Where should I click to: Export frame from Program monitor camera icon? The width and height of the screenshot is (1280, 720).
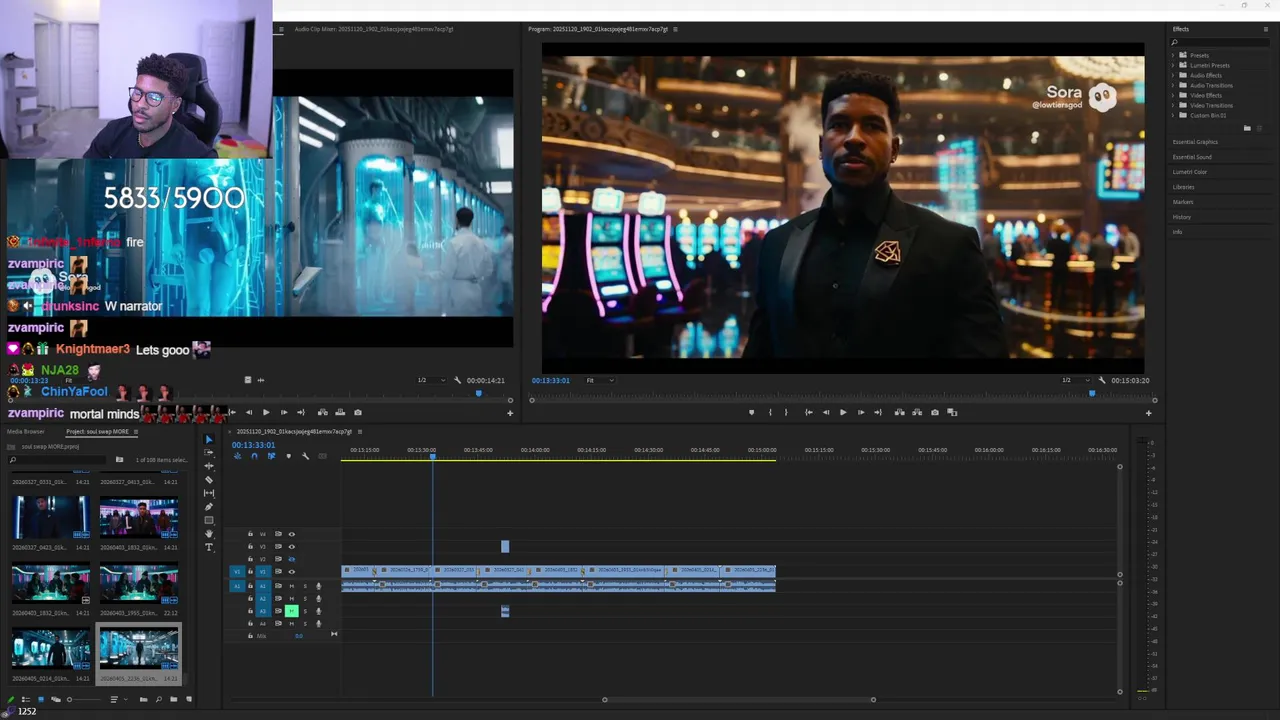[935, 412]
